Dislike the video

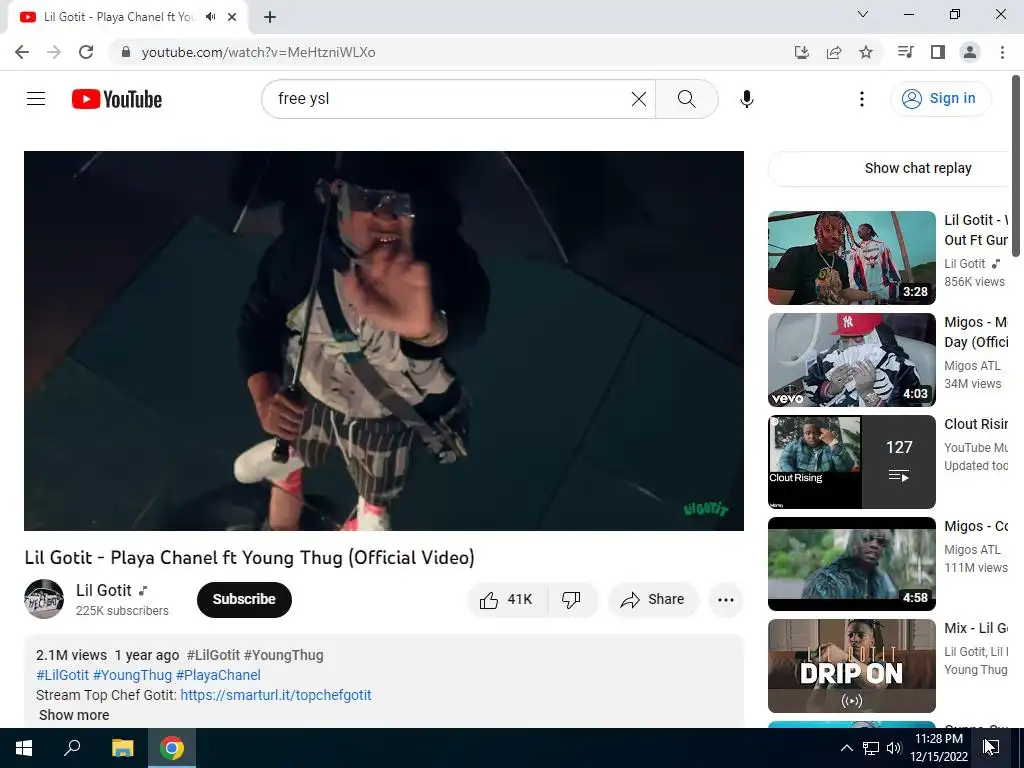pyautogui.click(x=571, y=600)
